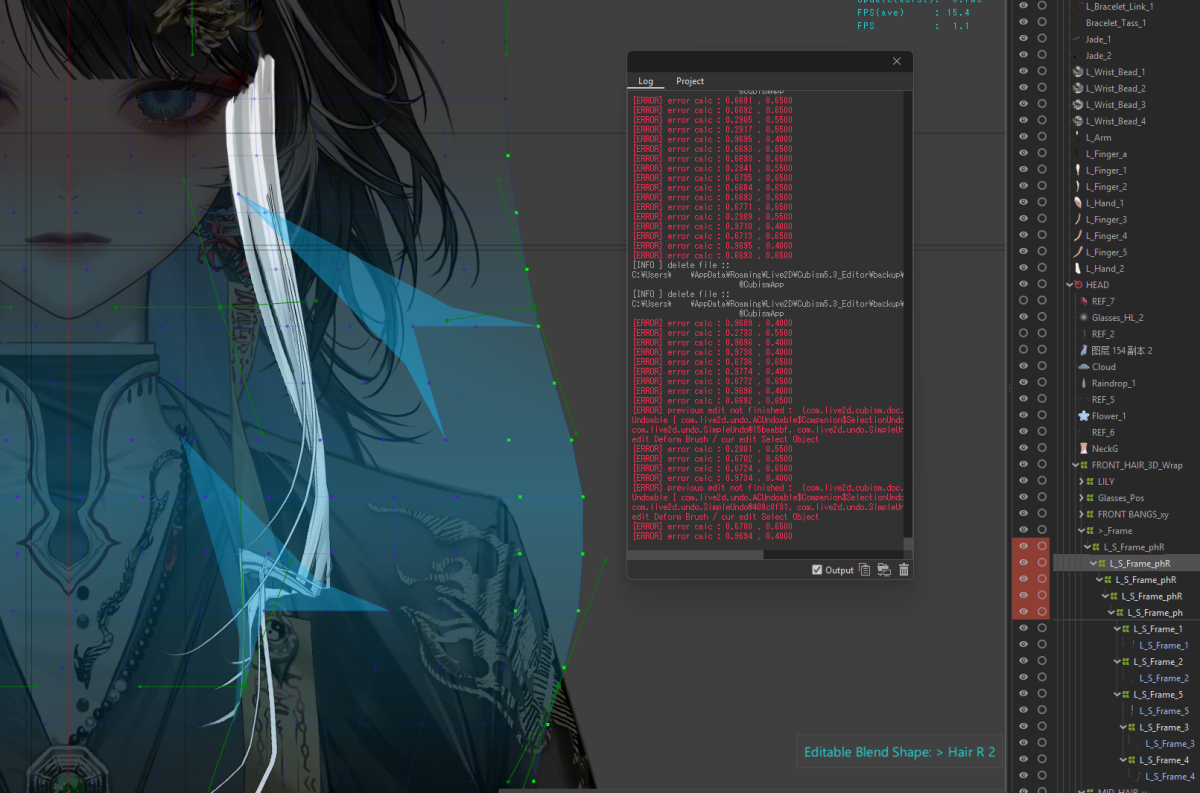Screen dimensions: 1200x793
Task: Click the HEAD rotation deformer icon
Action: point(1079,285)
